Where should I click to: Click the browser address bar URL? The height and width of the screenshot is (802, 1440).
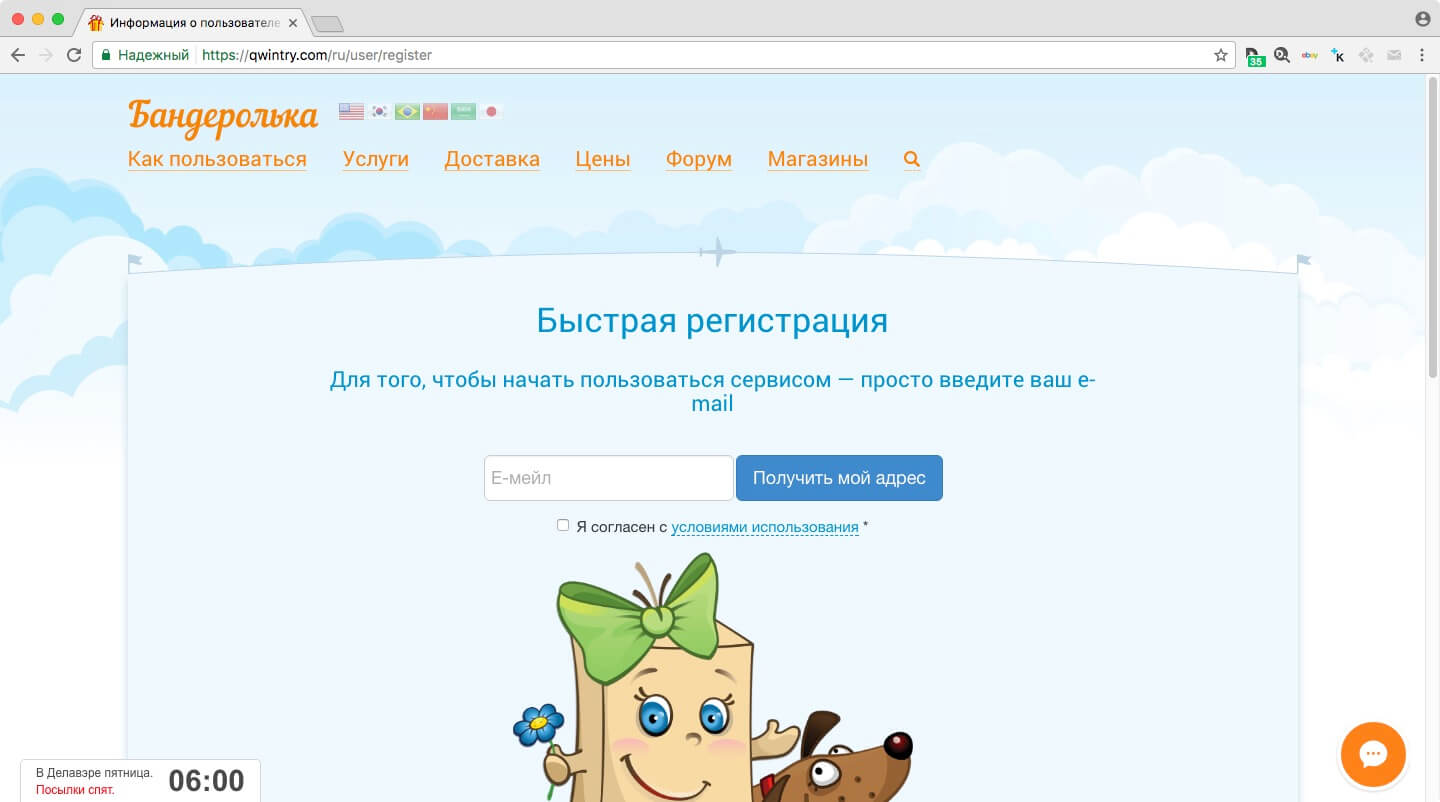pyautogui.click(x=317, y=56)
